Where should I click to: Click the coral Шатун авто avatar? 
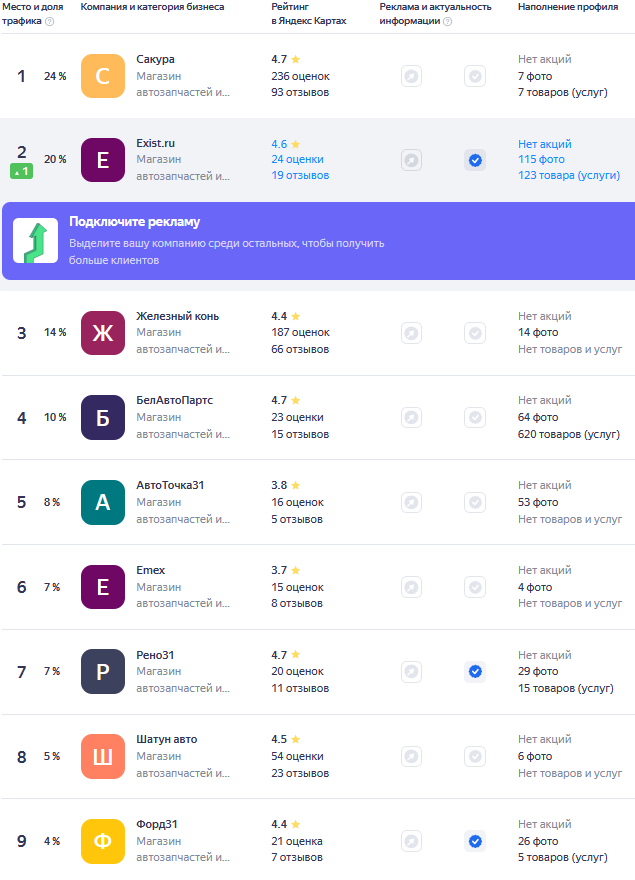click(x=102, y=756)
